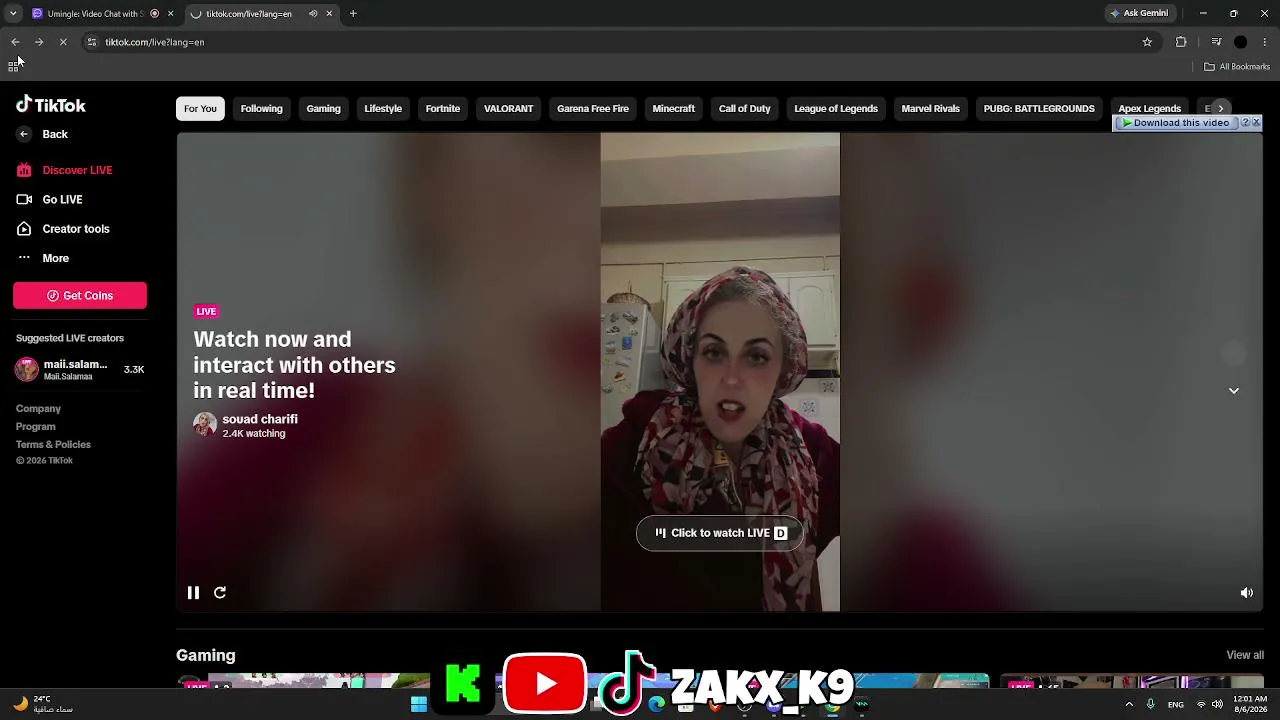Open the All Bookmarks folder

(x=1237, y=67)
